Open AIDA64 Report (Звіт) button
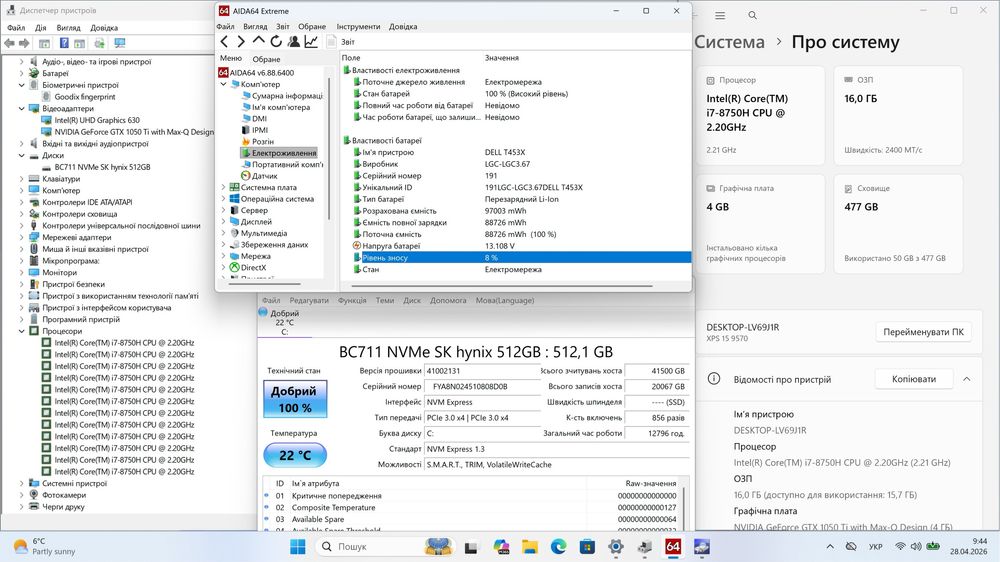1000x562 pixels. tap(341, 41)
